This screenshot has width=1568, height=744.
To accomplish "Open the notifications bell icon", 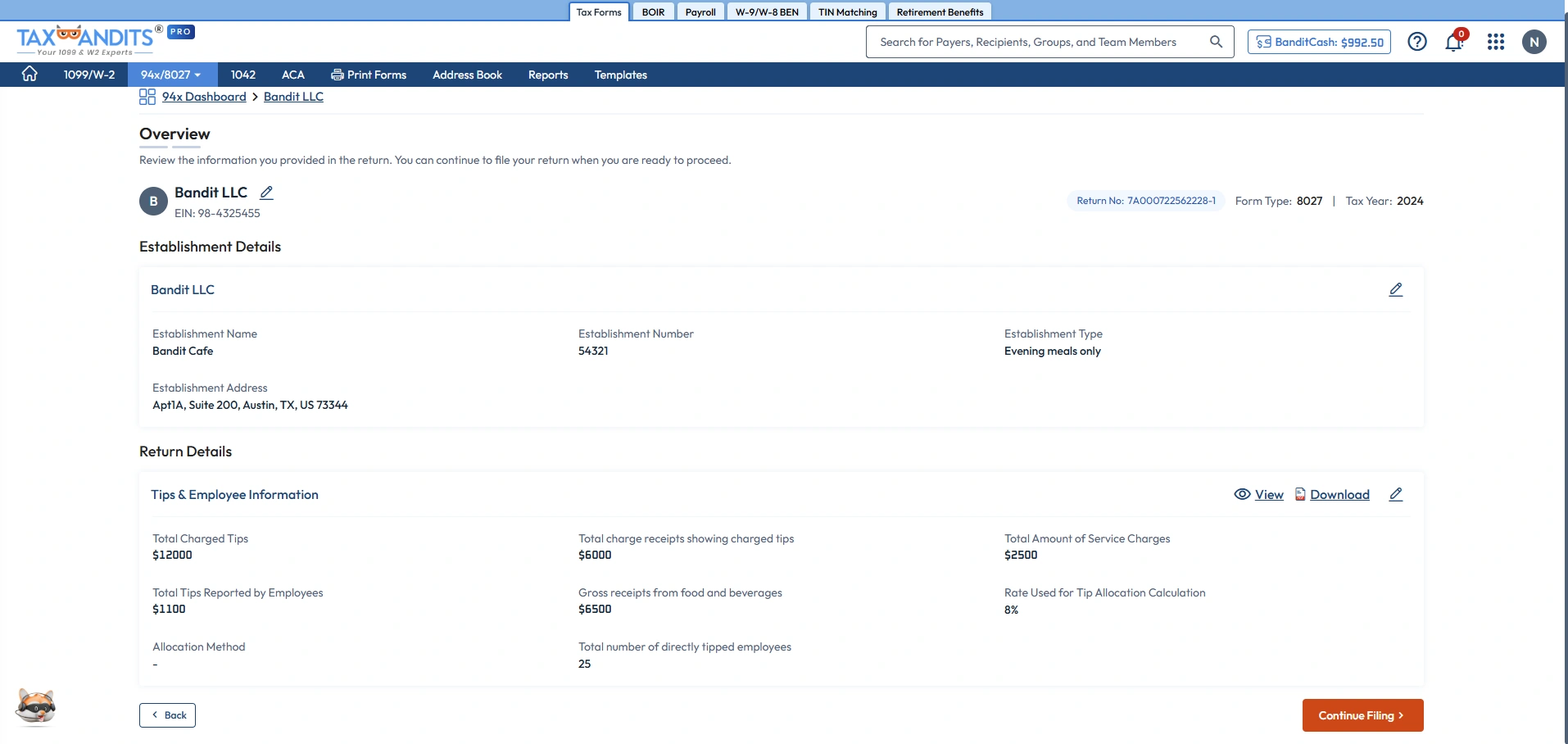I will [x=1455, y=41].
